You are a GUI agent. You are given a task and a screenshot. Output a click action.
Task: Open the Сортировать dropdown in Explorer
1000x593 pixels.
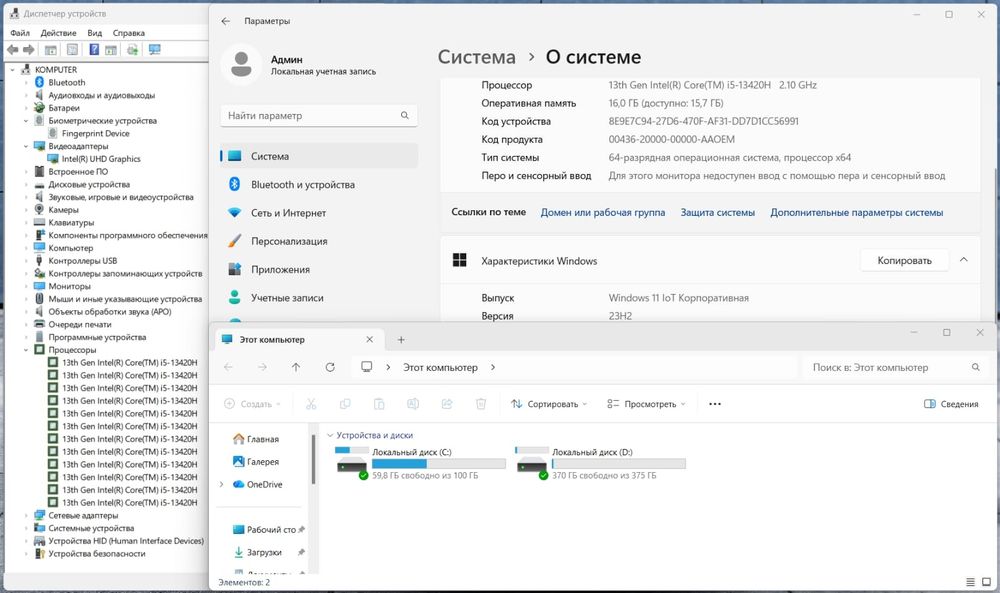[x=548, y=404]
